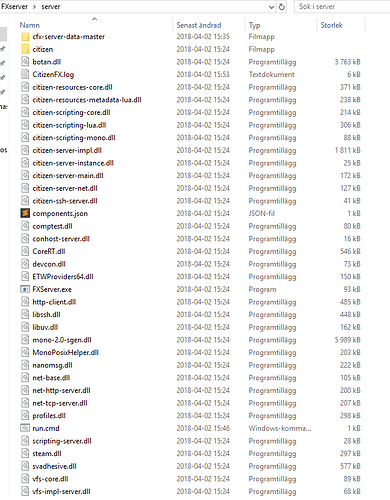The image size is (390, 500).
Task: Sort by Senast ändrad column
Action: point(199,25)
